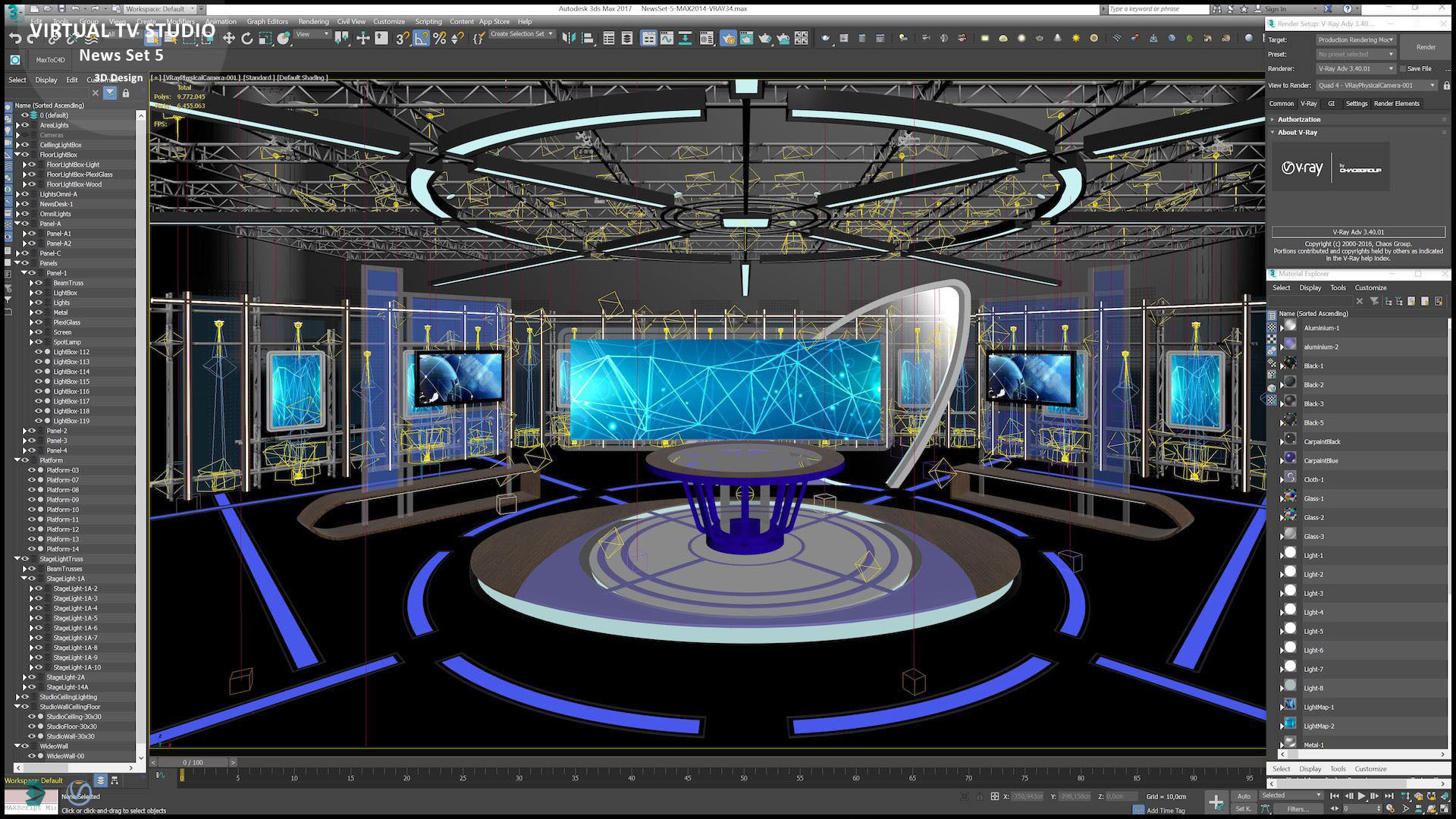Open the Rendering menu
The image size is (1456, 819).
pos(313,21)
